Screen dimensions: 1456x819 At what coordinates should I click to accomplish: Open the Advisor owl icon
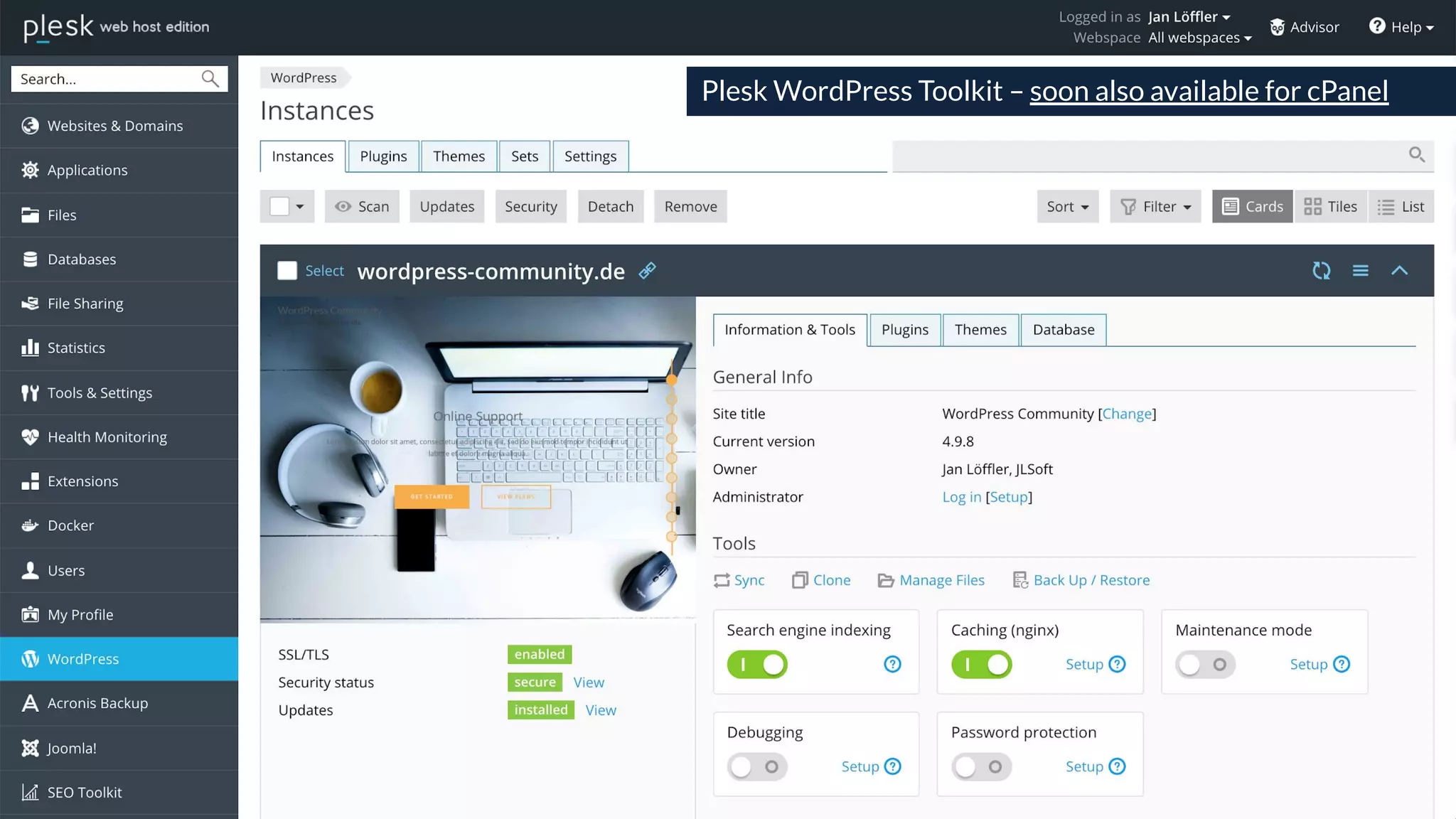click(x=1278, y=27)
